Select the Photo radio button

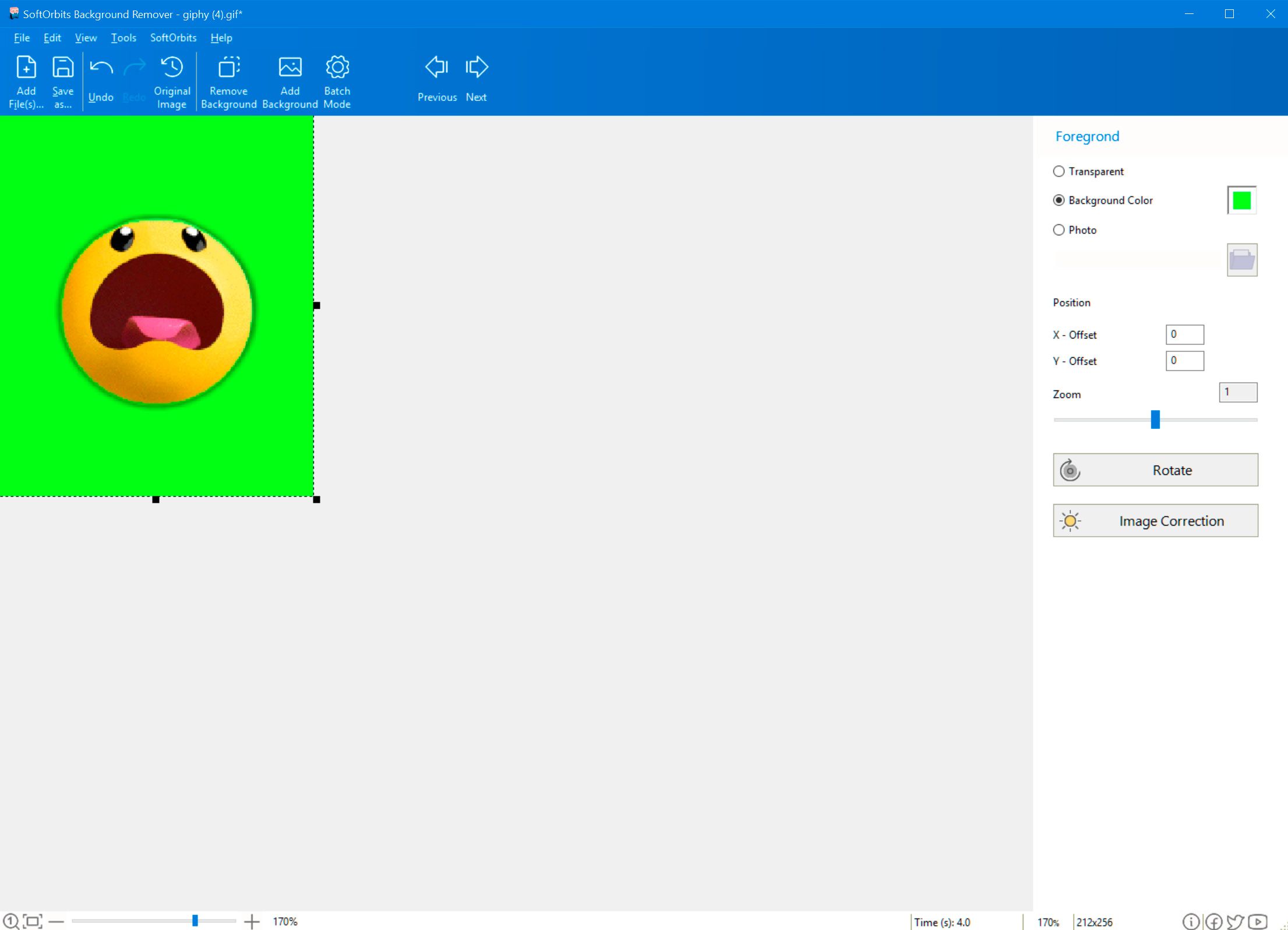coord(1059,229)
